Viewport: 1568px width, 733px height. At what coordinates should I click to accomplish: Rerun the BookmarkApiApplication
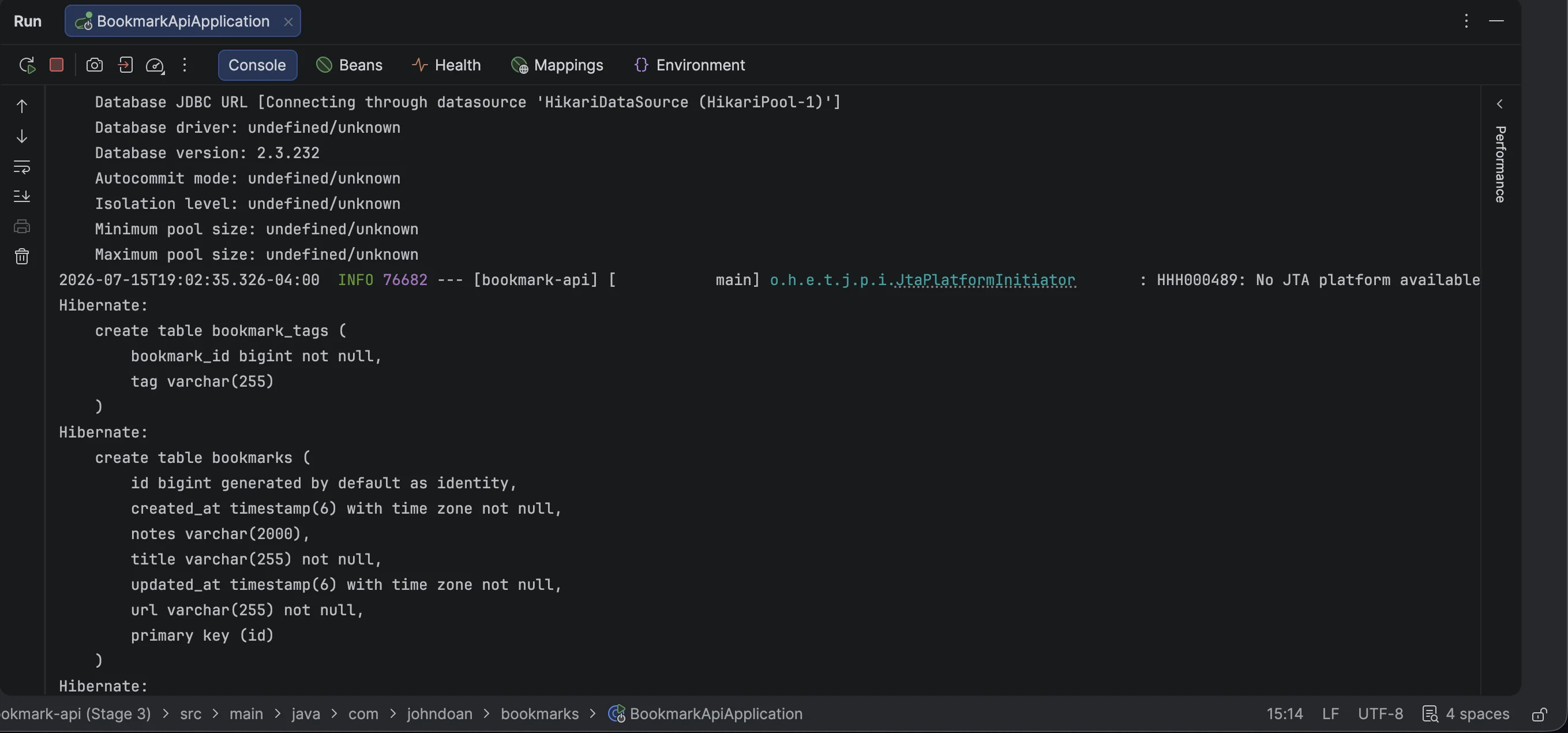click(x=27, y=65)
